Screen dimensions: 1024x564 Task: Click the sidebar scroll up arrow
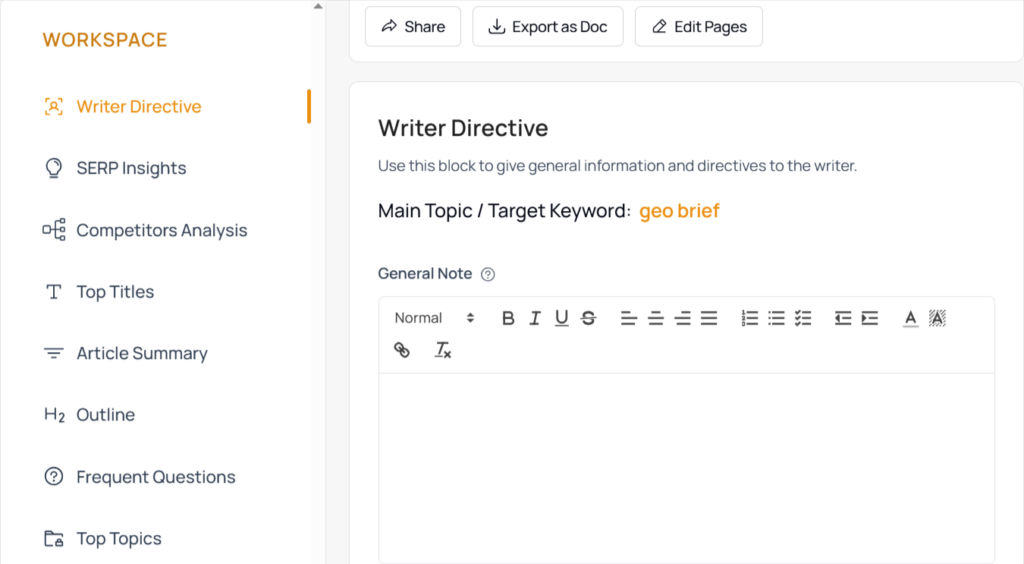click(x=318, y=7)
